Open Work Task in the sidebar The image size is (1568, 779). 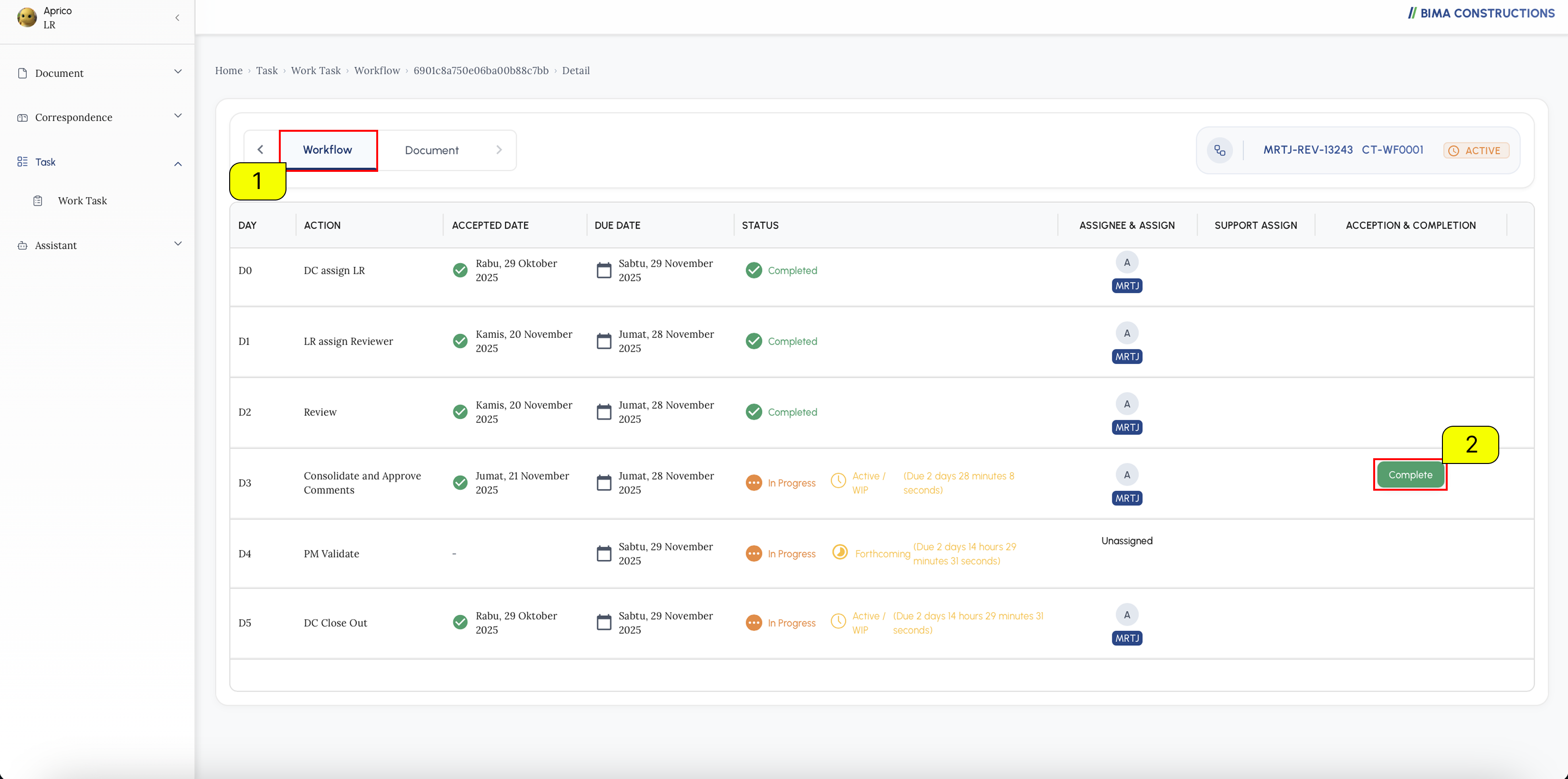click(x=82, y=201)
